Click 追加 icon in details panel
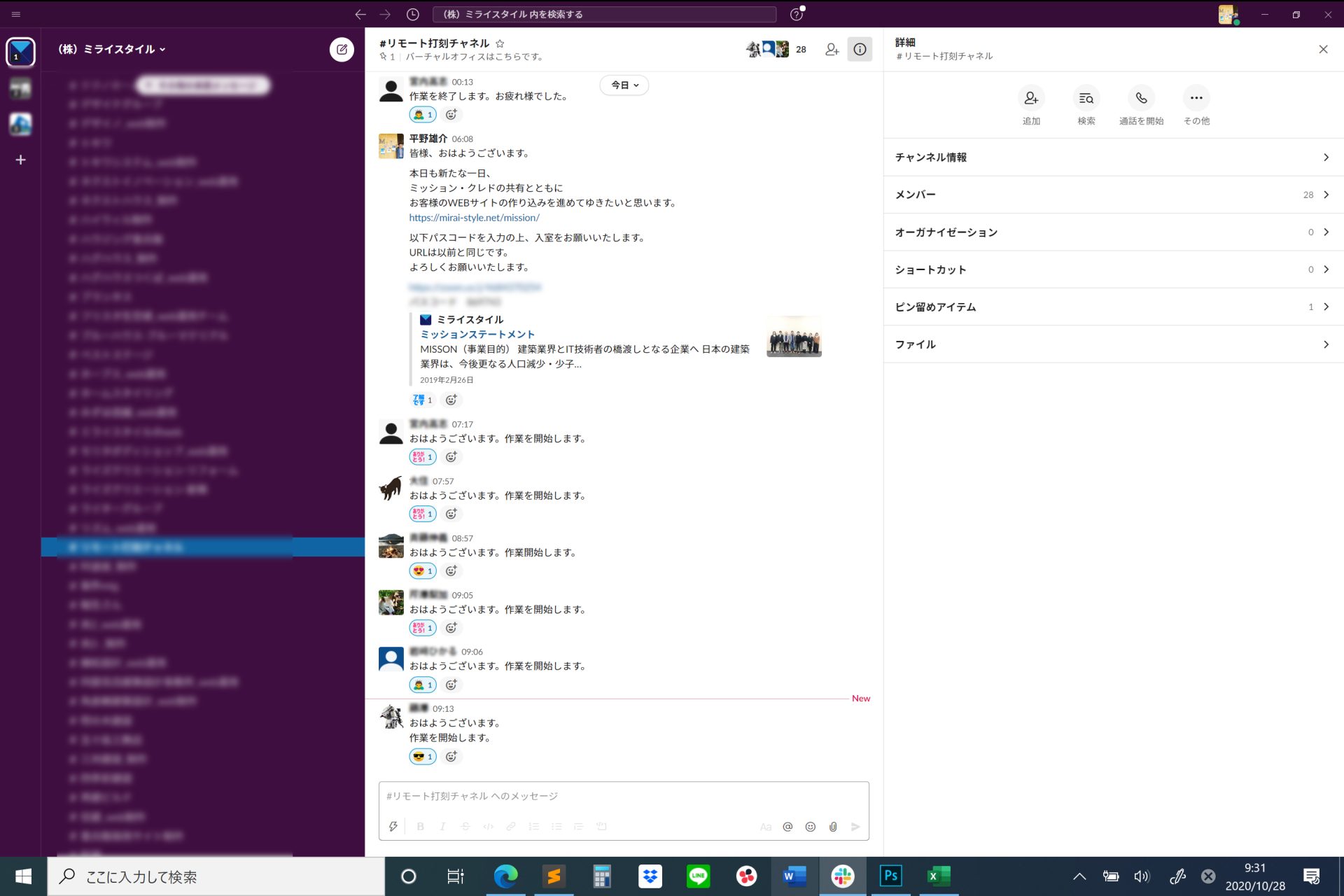Screen dimensions: 1344x896 [1031, 98]
